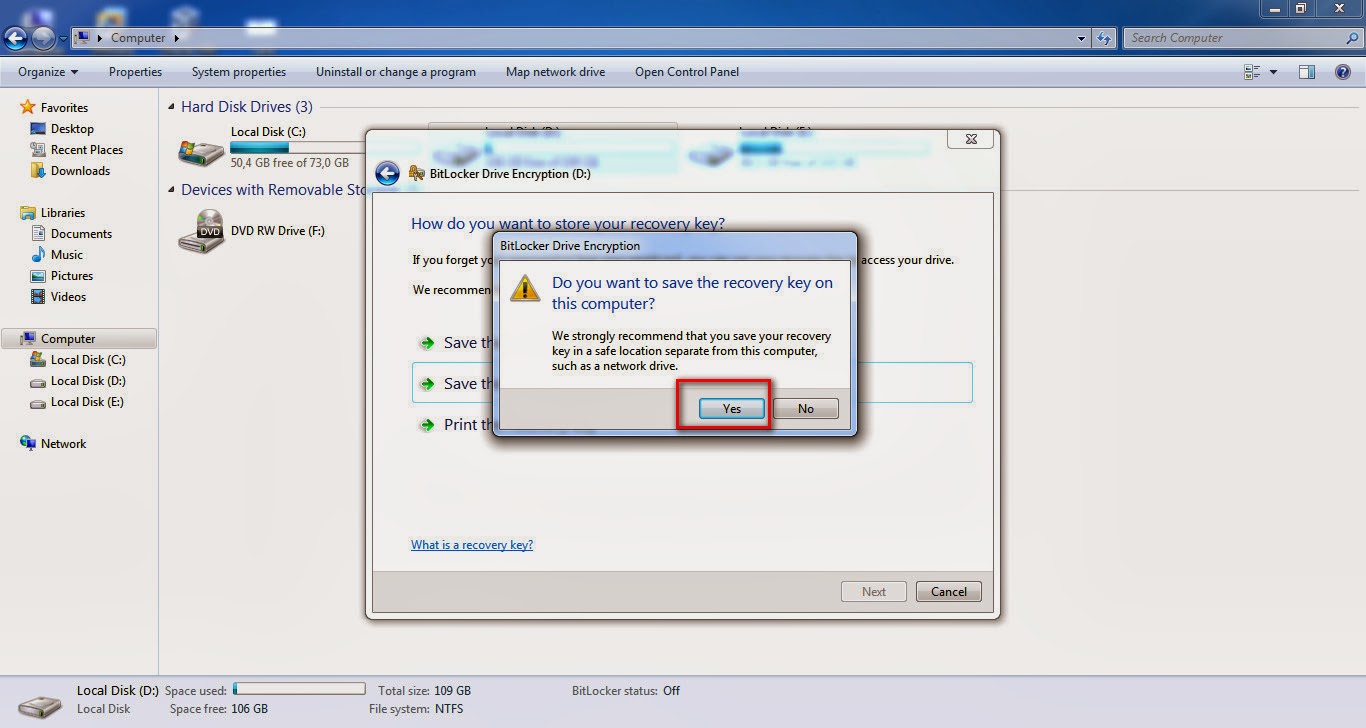Click the Space used bar in the details pane

299,689
